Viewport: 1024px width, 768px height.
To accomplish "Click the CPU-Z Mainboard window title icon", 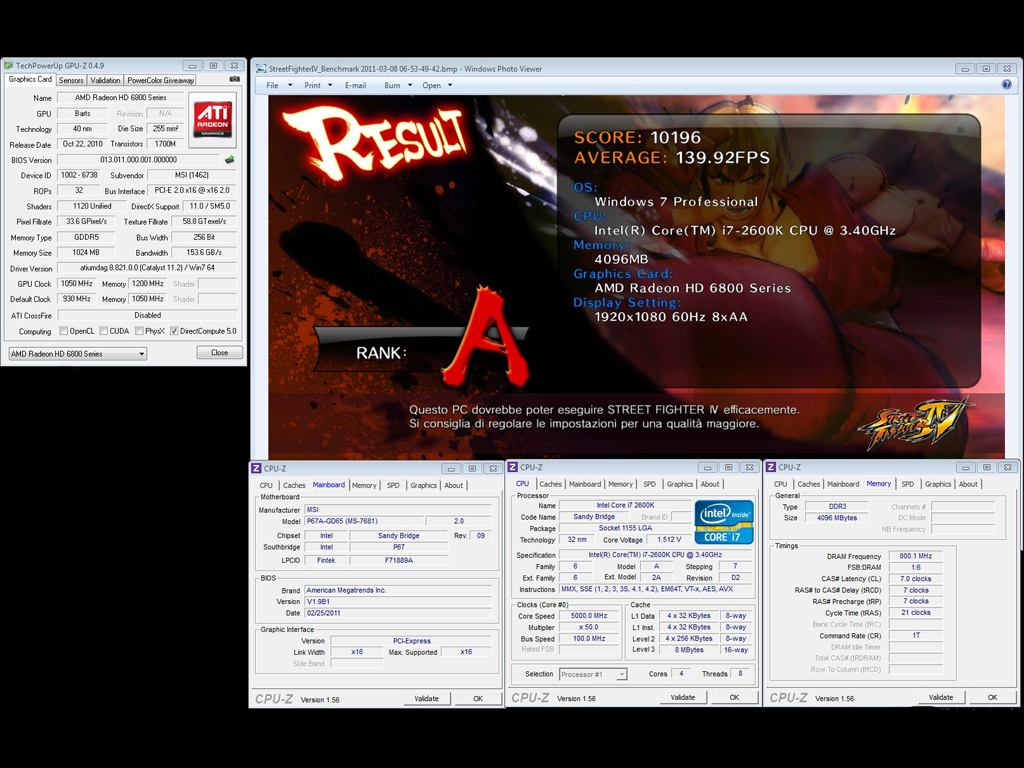I will pyautogui.click(x=257, y=468).
